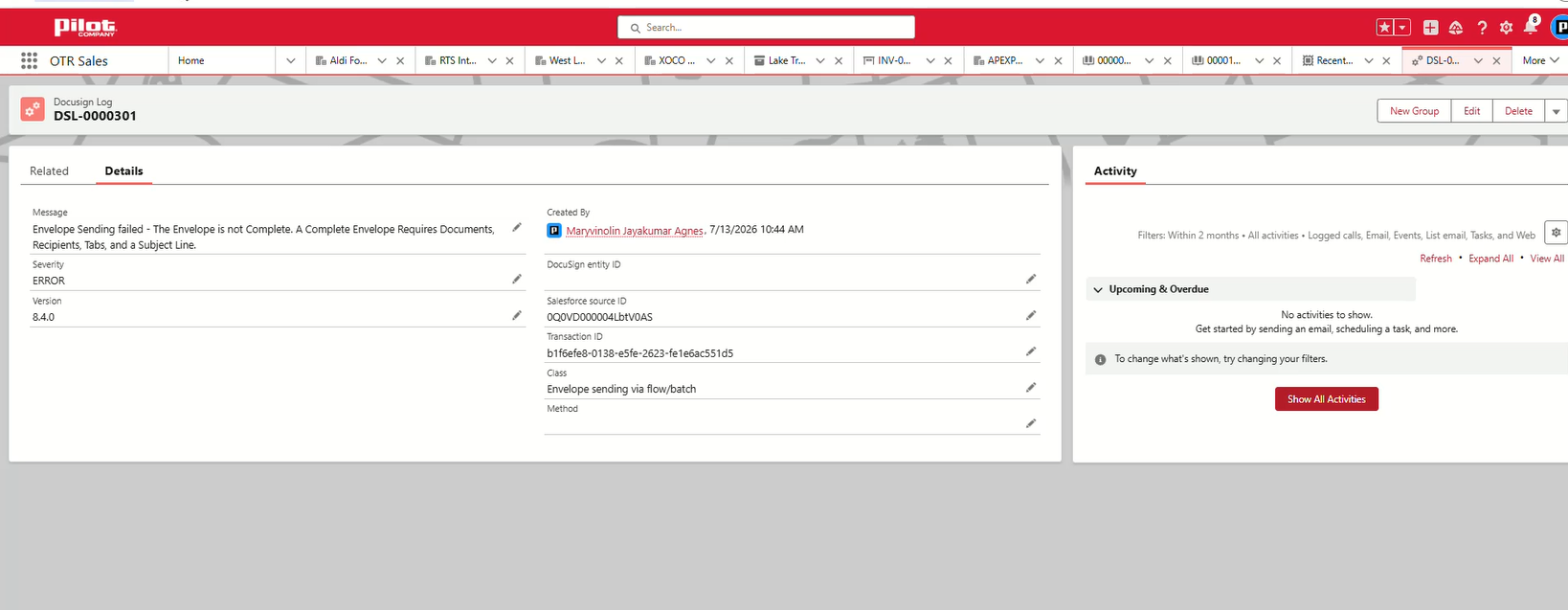The image size is (1568, 610).
Task: Click the Global Actions plus icon
Action: [x=1430, y=28]
